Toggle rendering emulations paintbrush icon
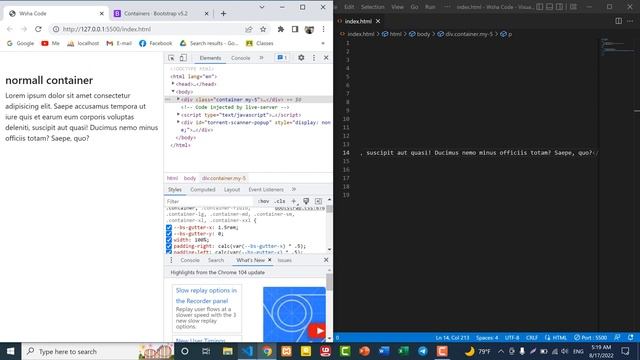The width and height of the screenshot is (640, 360). [306, 201]
